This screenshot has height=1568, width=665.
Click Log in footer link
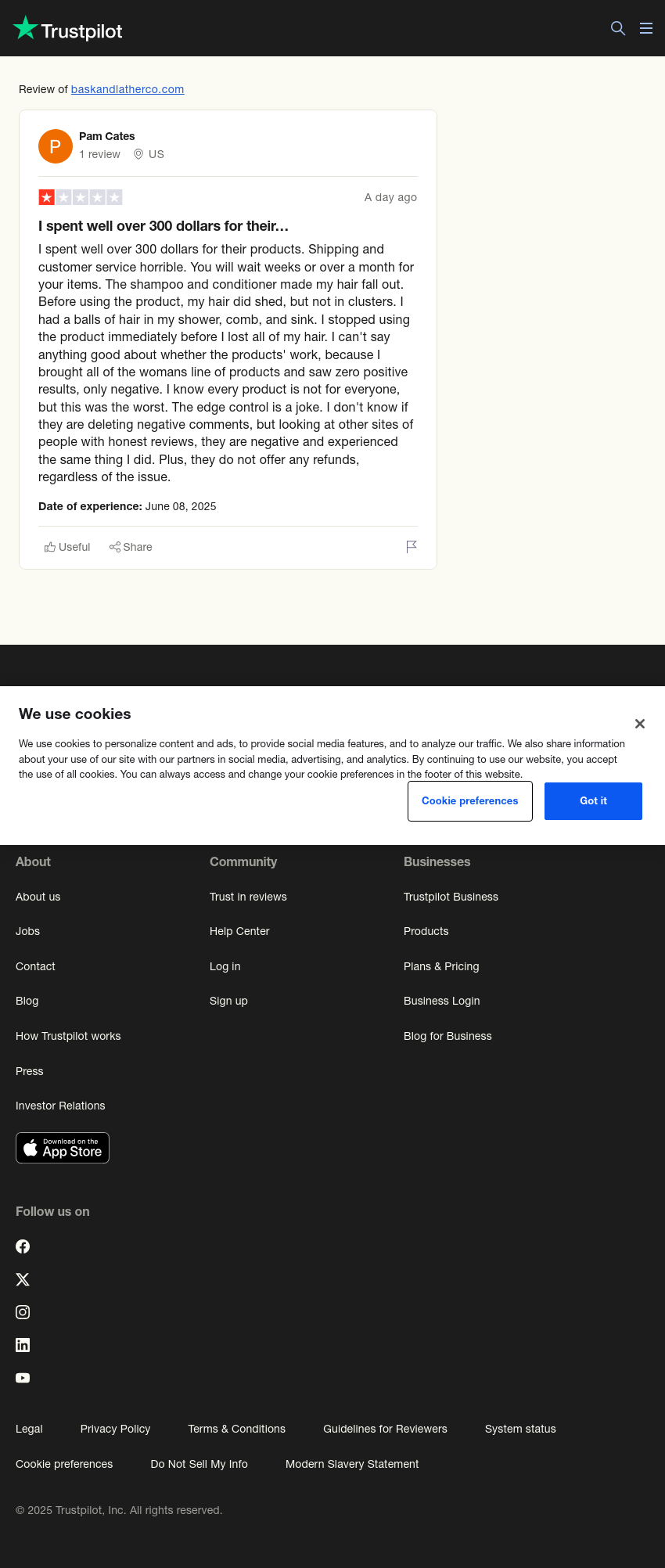click(225, 966)
